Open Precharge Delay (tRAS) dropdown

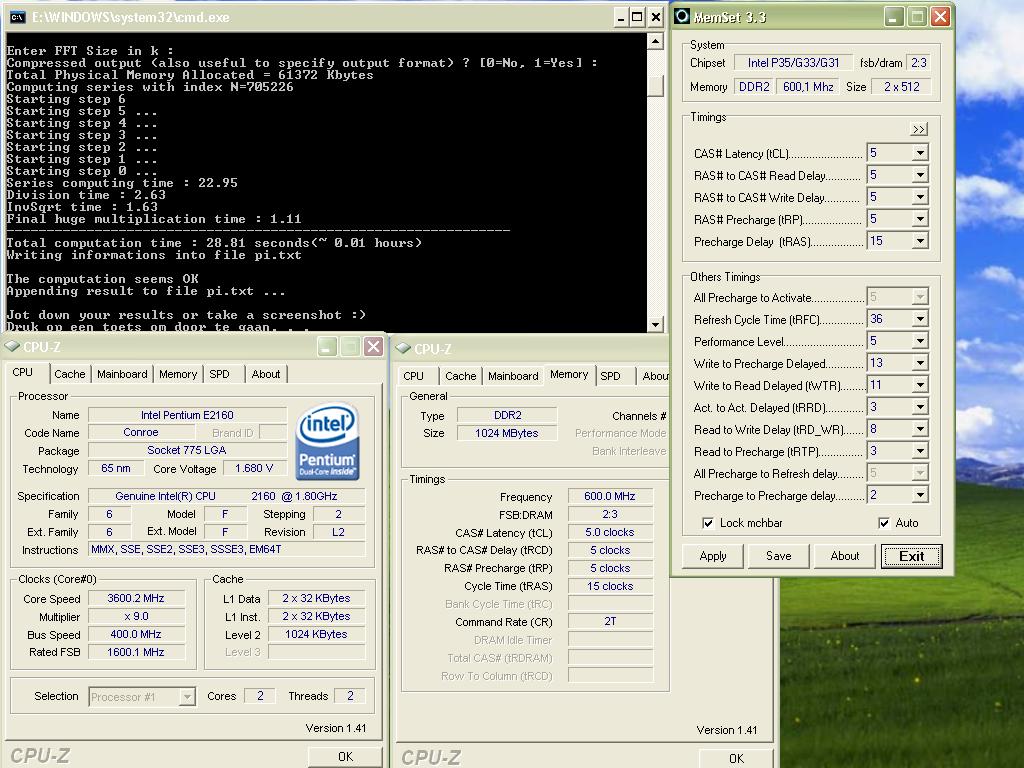pyautogui.click(x=920, y=241)
